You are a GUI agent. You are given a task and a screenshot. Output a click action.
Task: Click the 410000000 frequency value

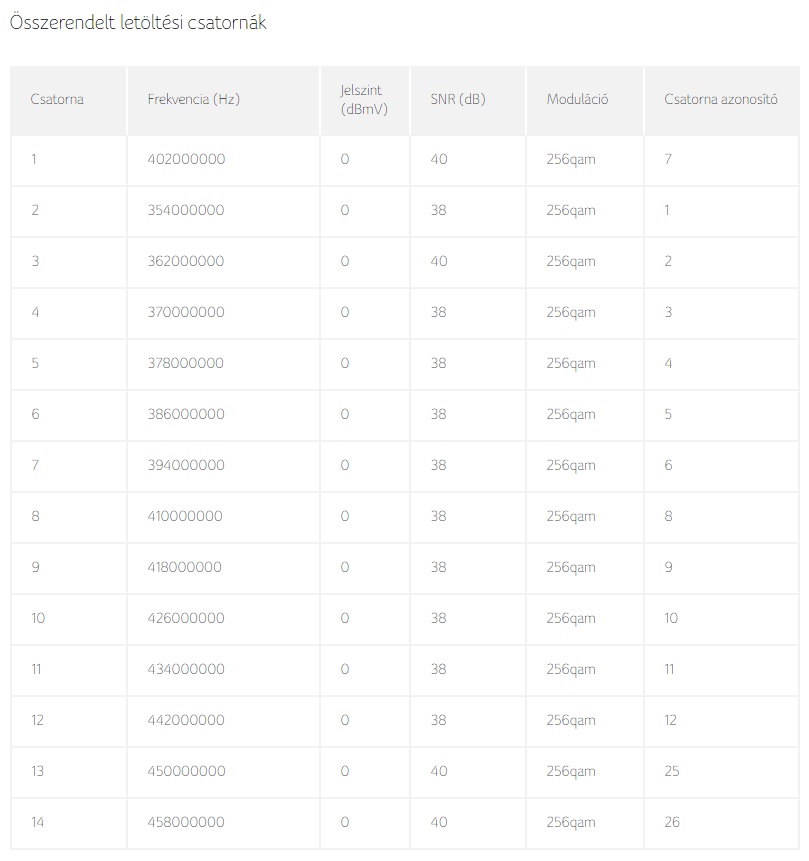(185, 516)
